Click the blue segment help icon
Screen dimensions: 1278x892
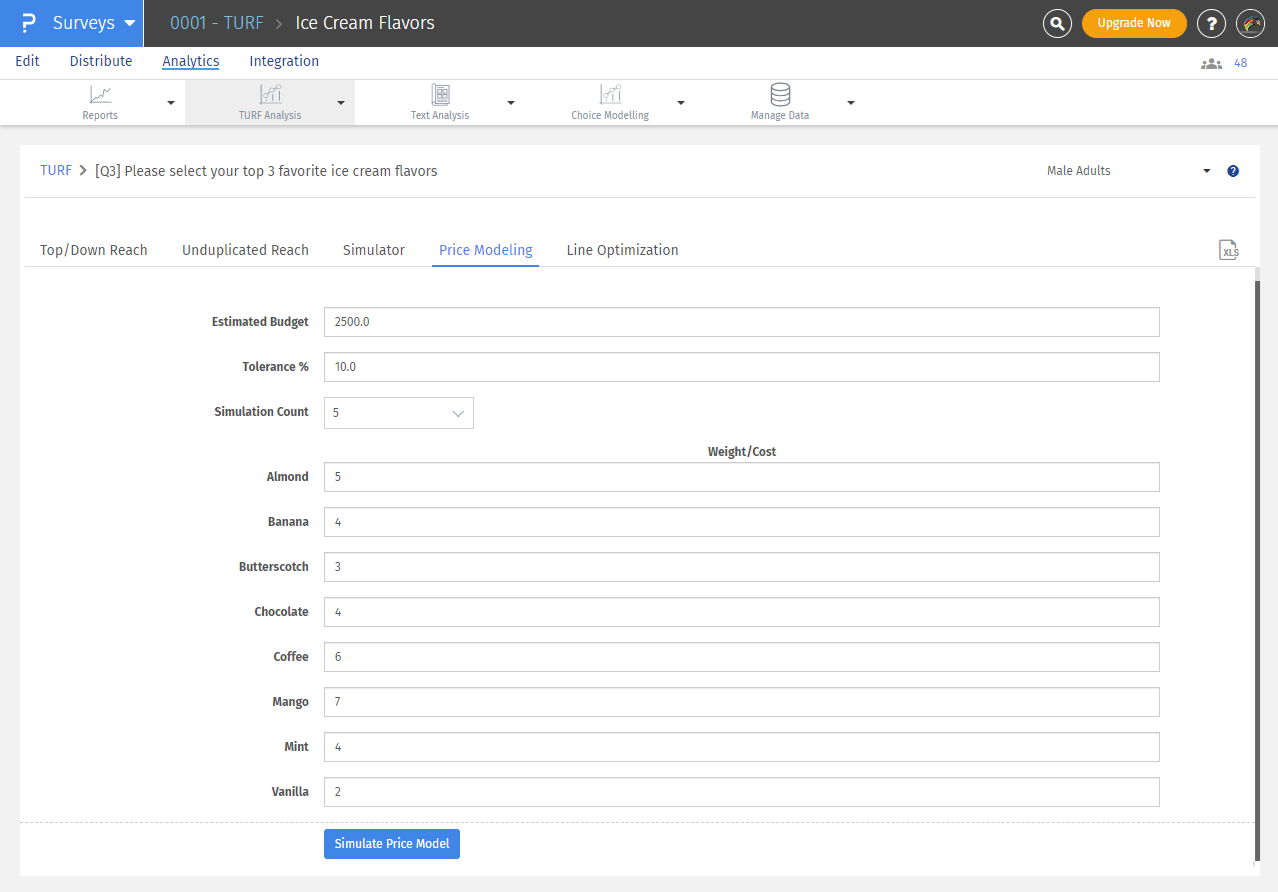(x=1233, y=171)
